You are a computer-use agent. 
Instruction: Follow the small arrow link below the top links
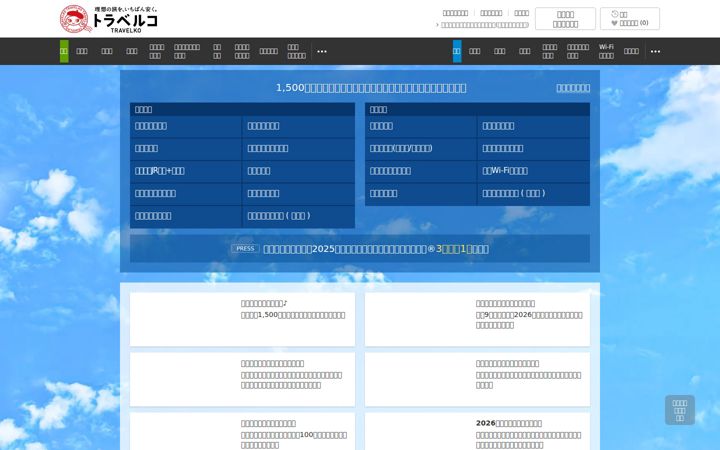483,25
